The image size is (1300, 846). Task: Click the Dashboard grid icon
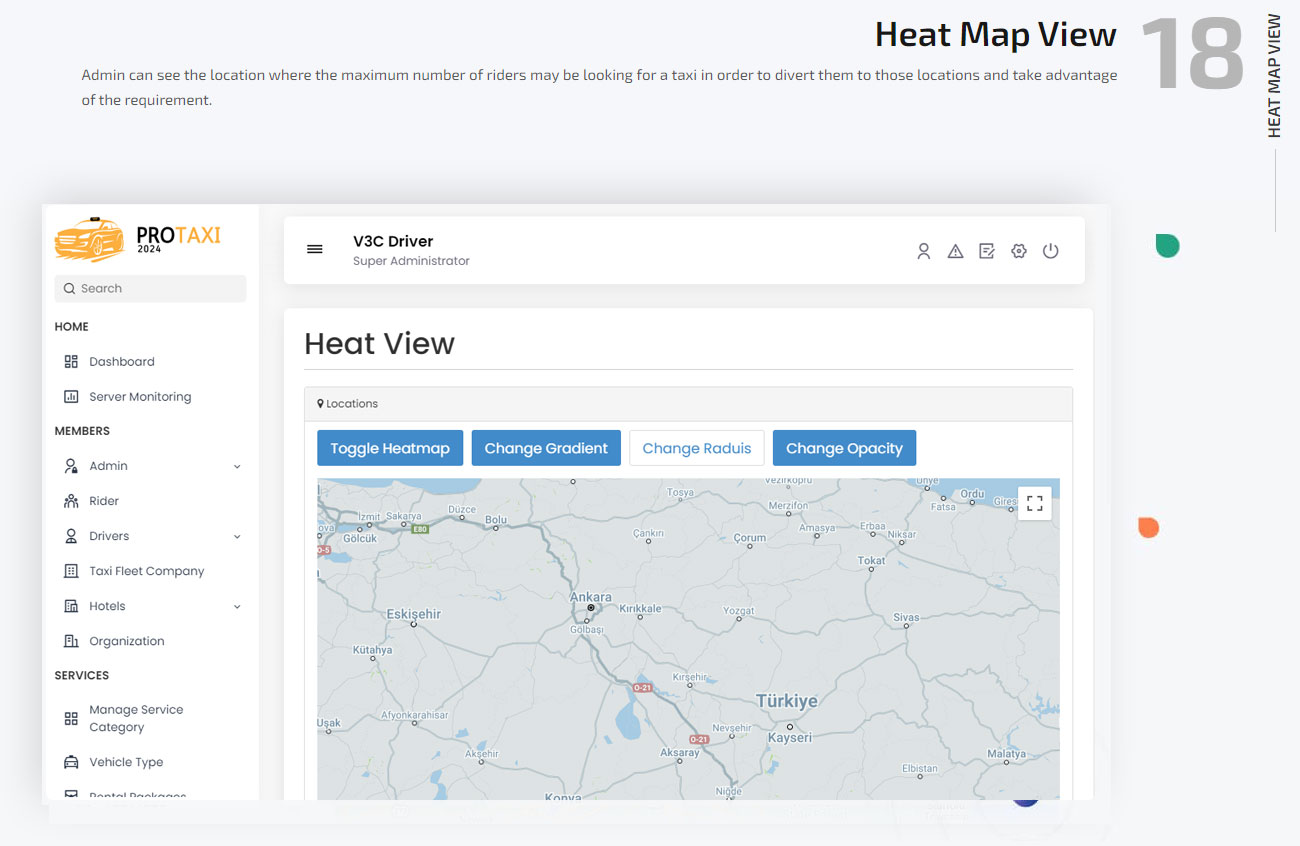click(x=71, y=361)
